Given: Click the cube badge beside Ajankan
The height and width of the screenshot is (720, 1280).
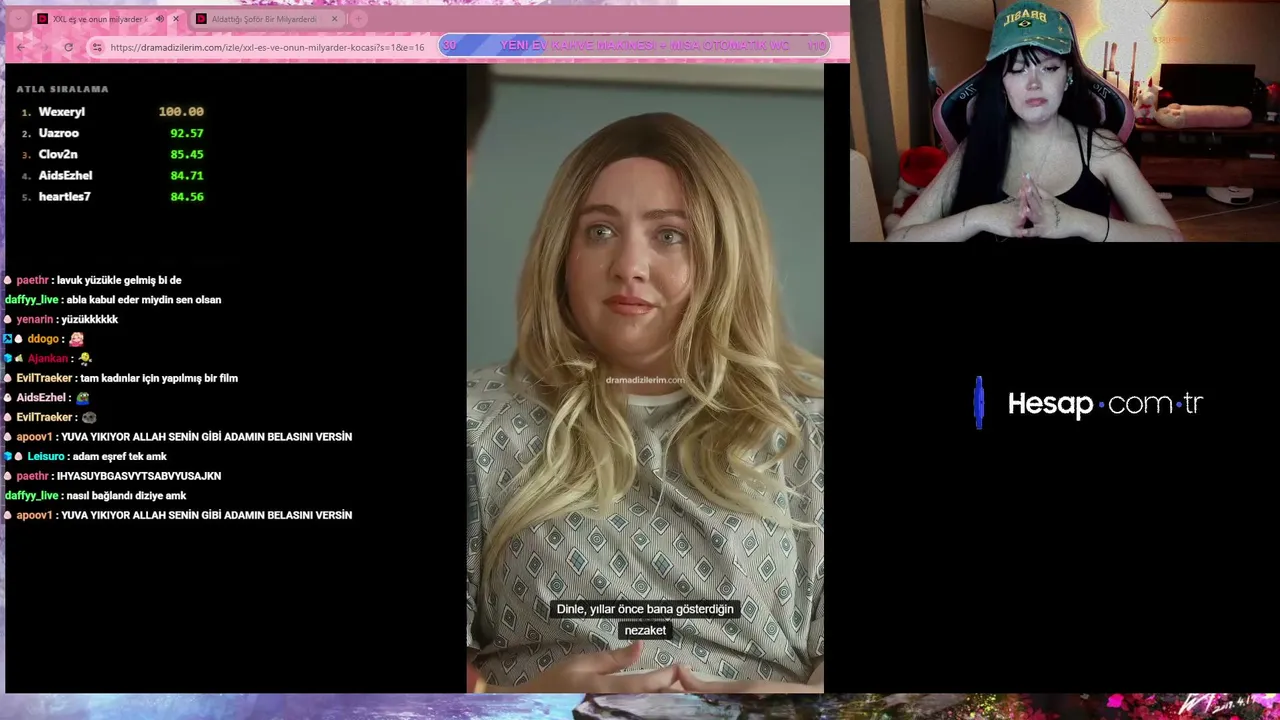Looking at the screenshot, I should tap(7, 358).
